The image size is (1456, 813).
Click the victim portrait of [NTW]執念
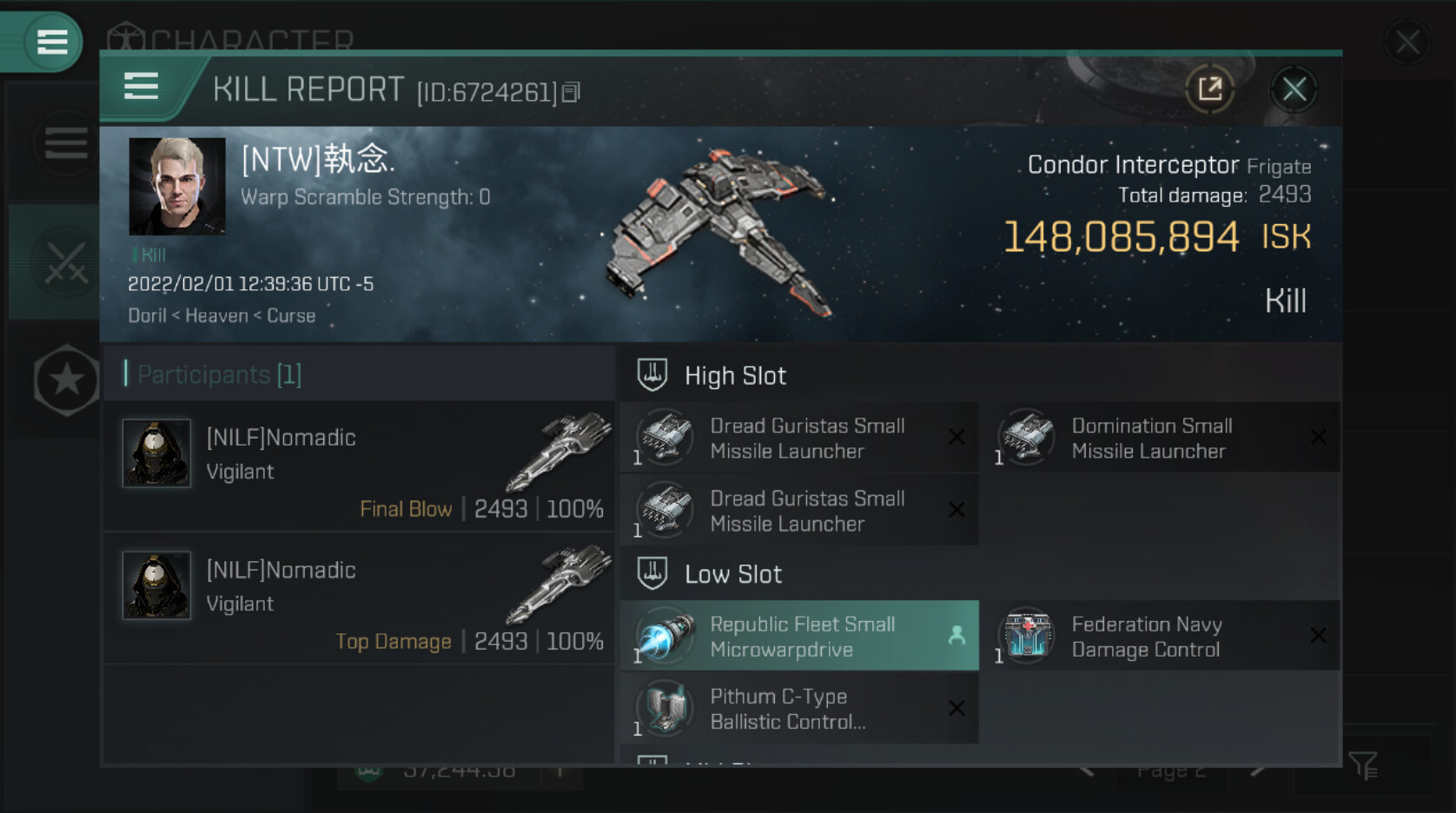(x=177, y=186)
